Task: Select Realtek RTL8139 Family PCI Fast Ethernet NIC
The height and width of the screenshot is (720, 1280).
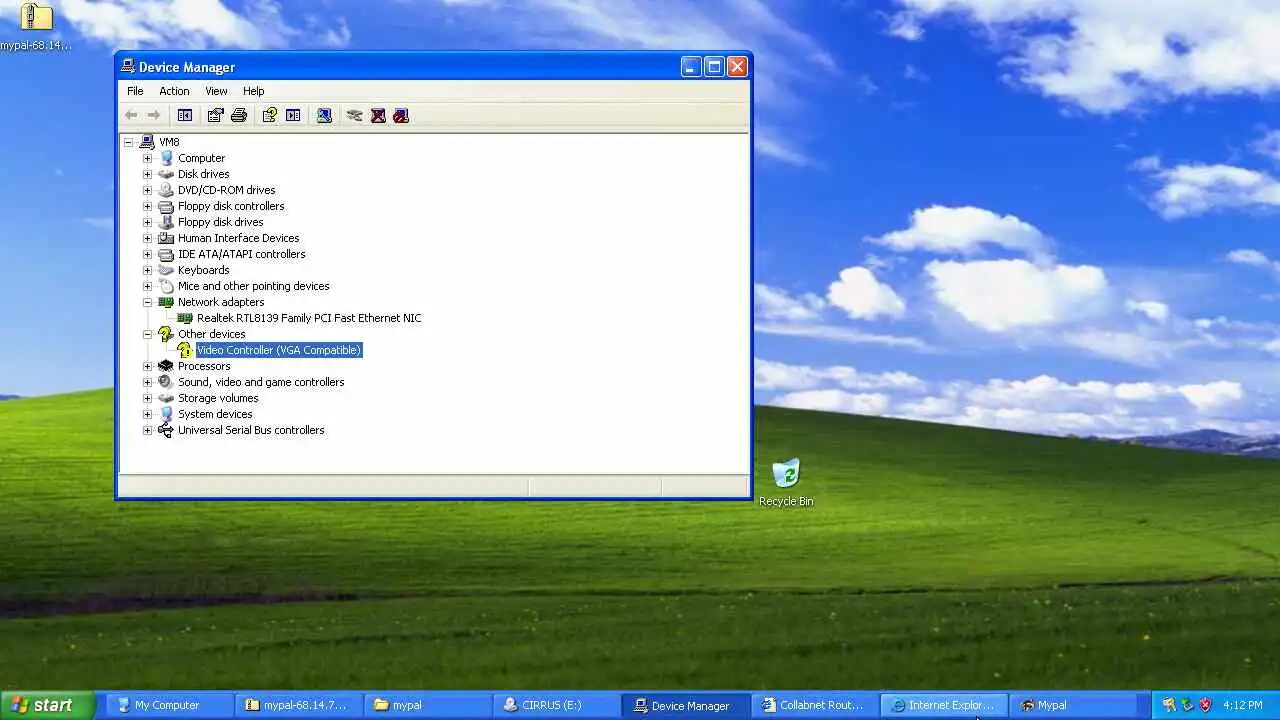Action: [309, 318]
